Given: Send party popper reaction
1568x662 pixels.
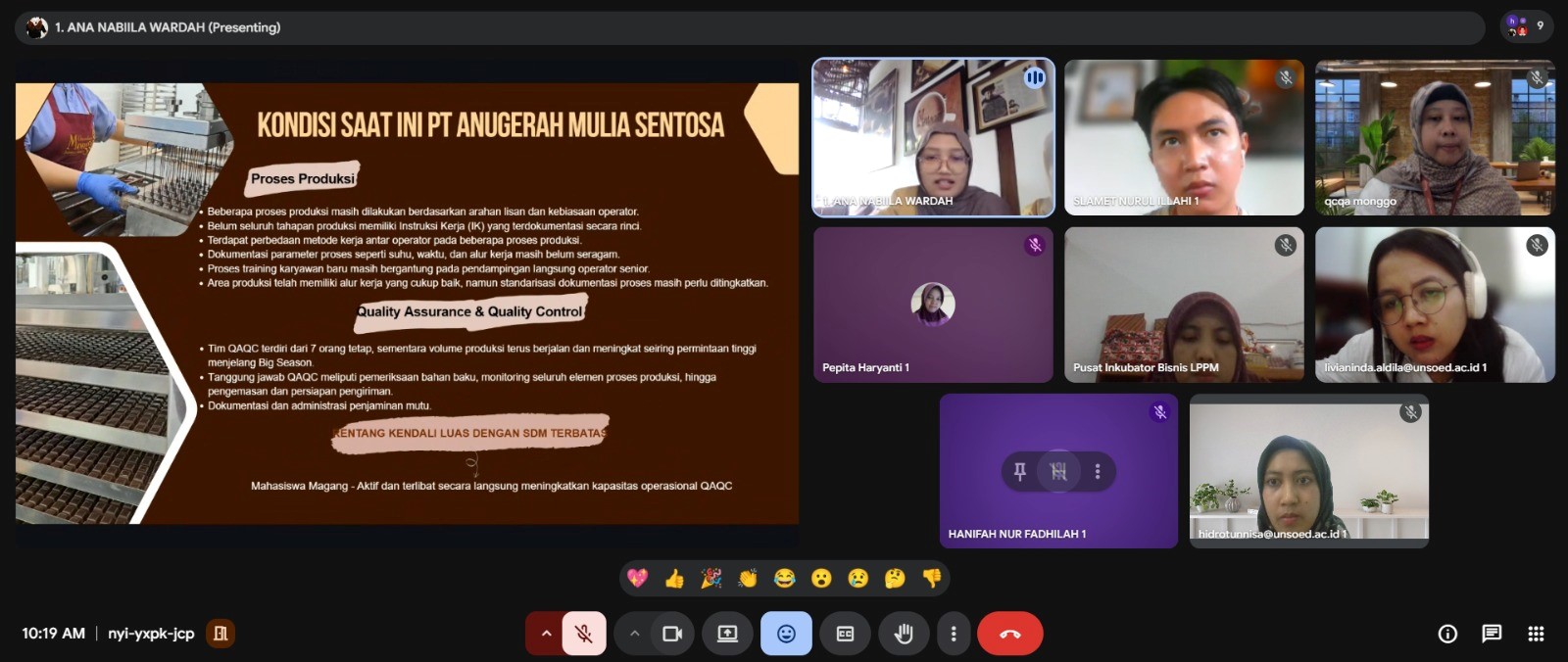Looking at the screenshot, I should 711,579.
